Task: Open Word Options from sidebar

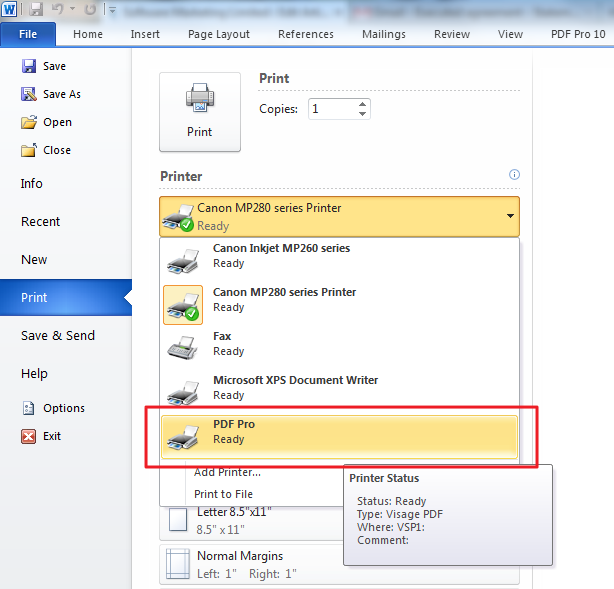Action: point(63,408)
